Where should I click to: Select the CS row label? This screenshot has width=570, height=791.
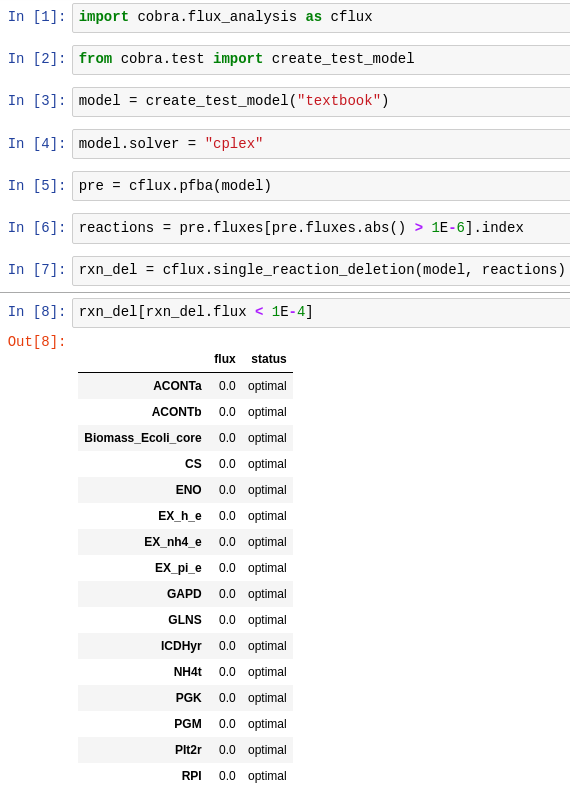(193, 464)
